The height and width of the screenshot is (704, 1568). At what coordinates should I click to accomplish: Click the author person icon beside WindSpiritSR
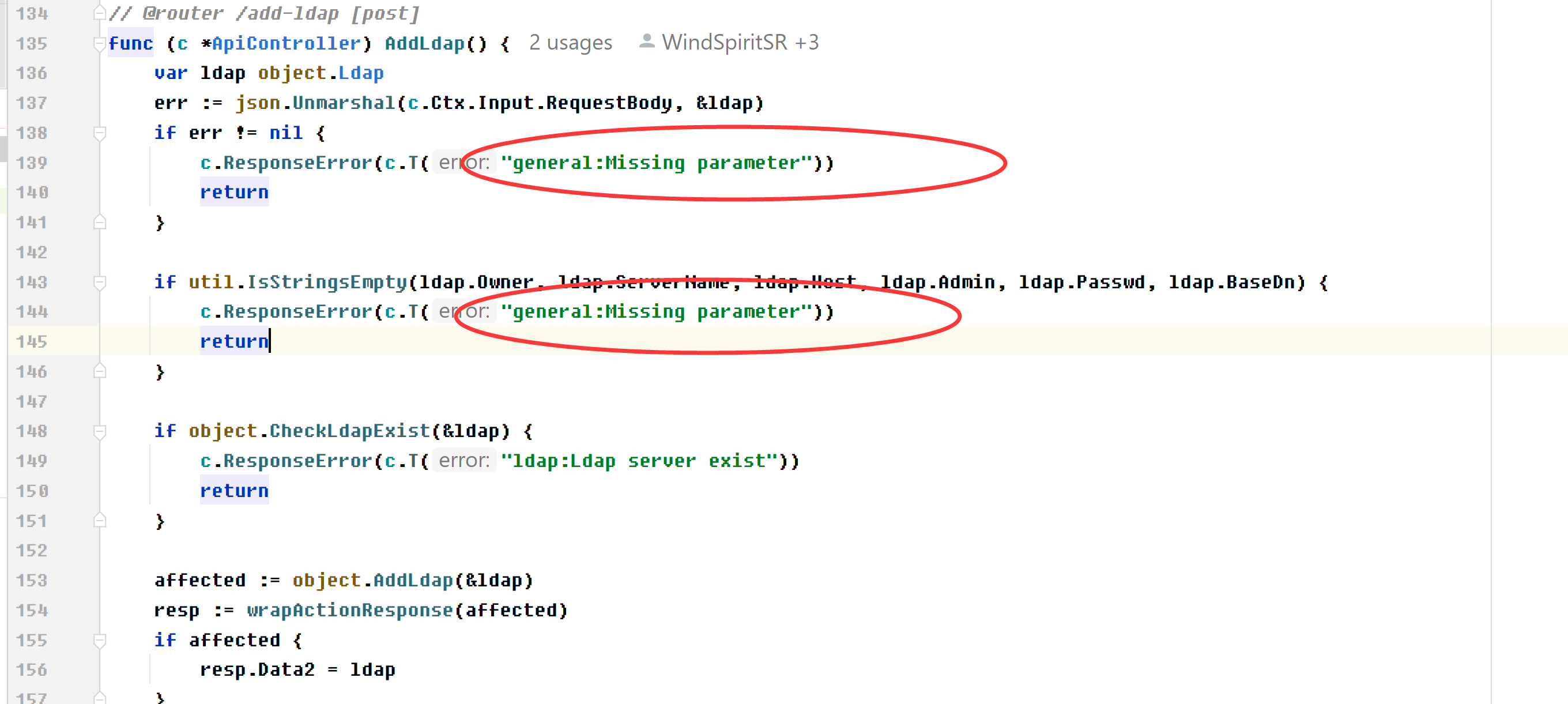click(x=646, y=42)
